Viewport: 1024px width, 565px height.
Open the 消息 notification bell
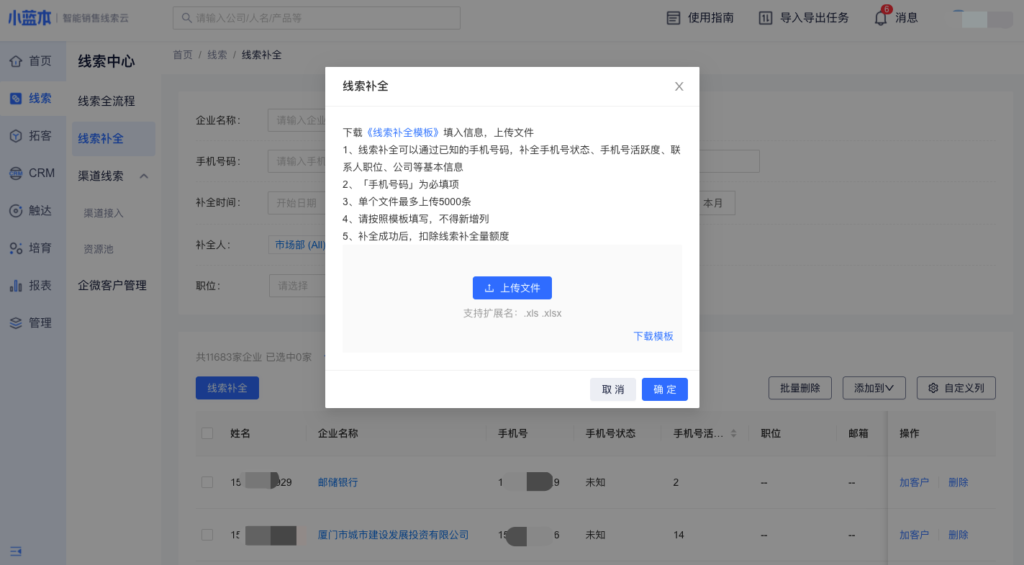pos(881,18)
